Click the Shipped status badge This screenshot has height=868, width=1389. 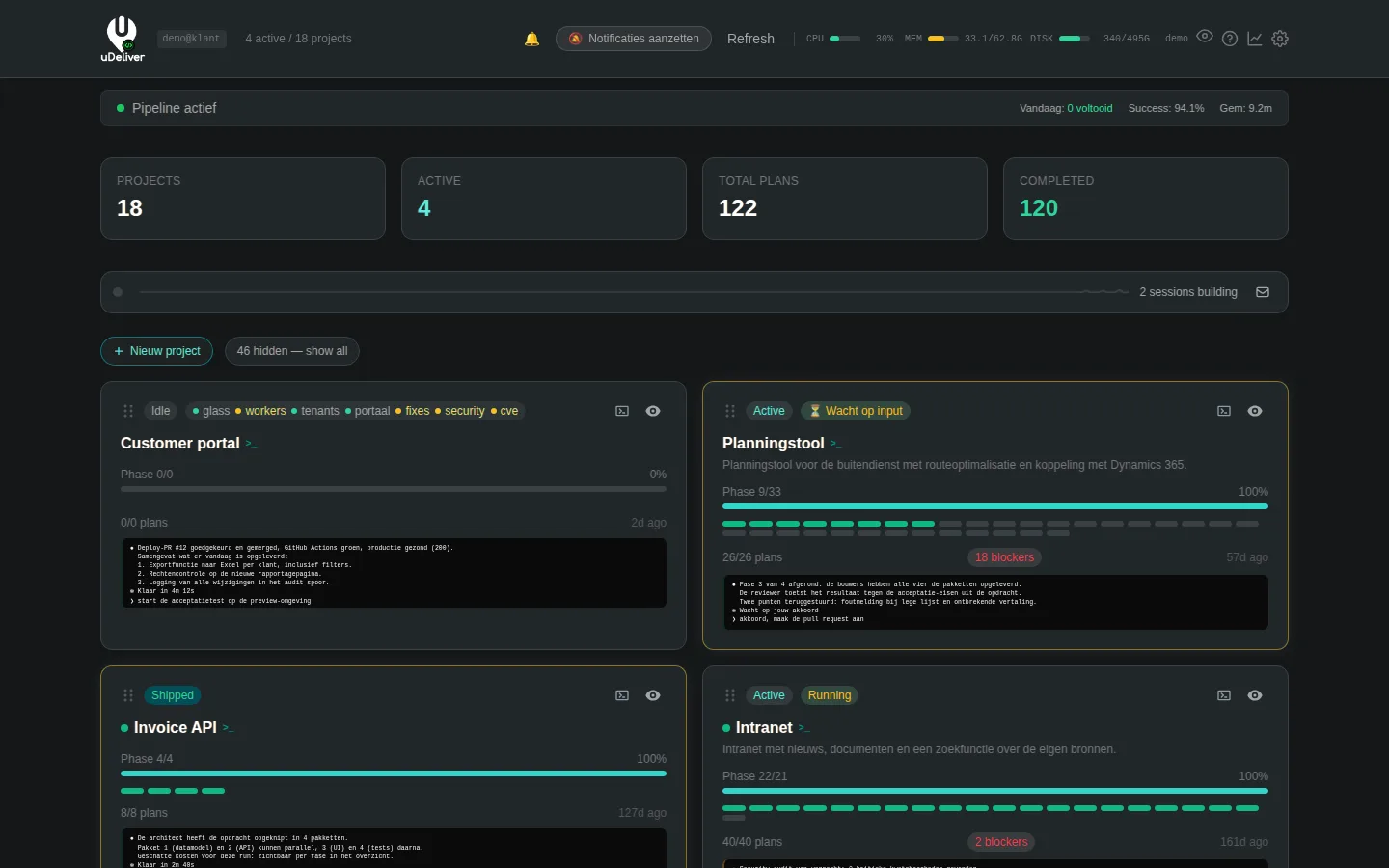coord(172,695)
